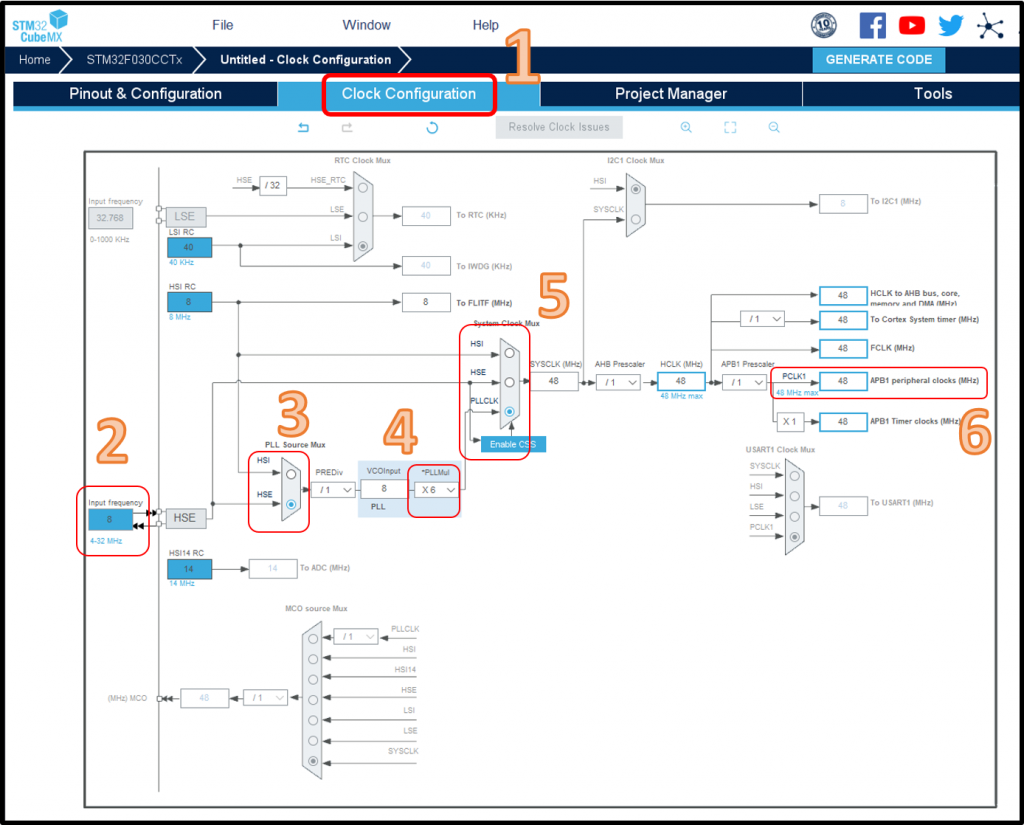
Task: Open the MCO output /1 divider dropdown
Action: click(265, 698)
